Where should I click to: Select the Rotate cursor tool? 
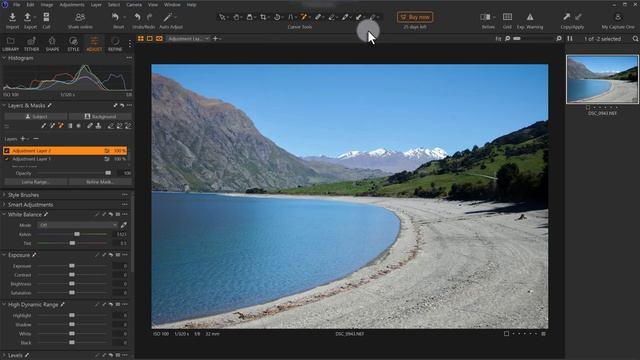pyautogui.click(x=277, y=17)
